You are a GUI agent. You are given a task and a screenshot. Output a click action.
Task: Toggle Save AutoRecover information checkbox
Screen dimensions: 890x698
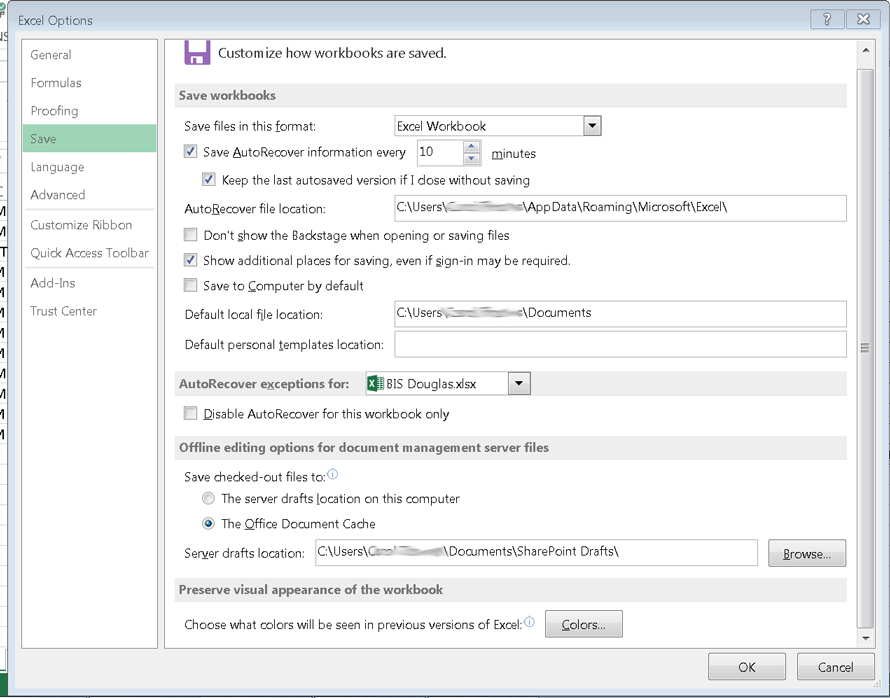pyautogui.click(x=191, y=152)
